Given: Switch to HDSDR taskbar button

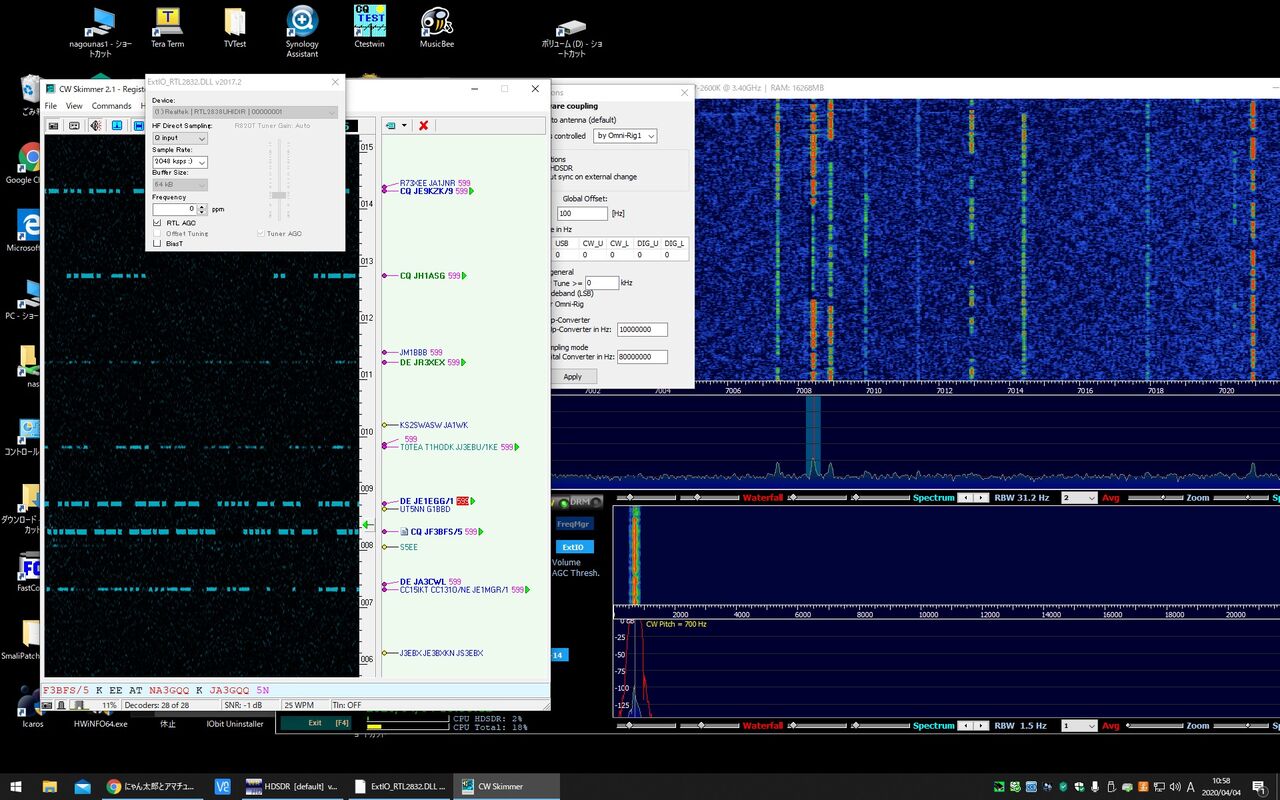Looking at the screenshot, I should (x=292, y=786).
